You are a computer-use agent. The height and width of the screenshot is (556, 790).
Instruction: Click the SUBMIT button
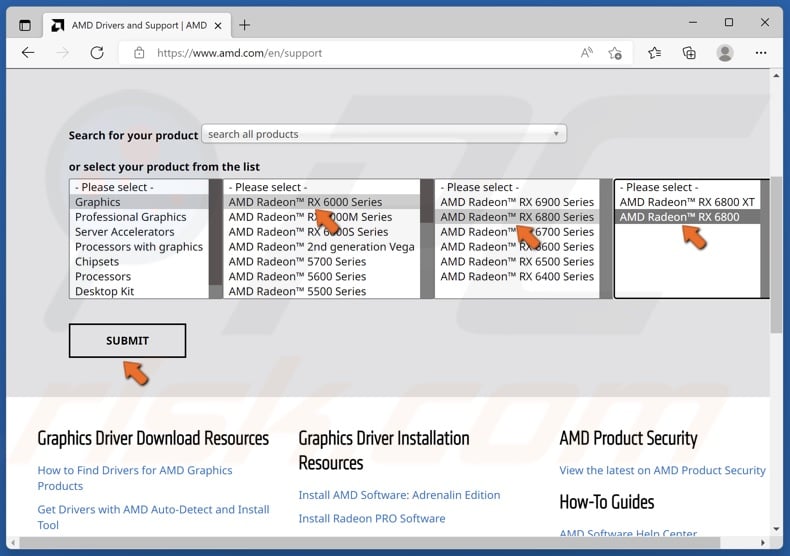point(127,340)
